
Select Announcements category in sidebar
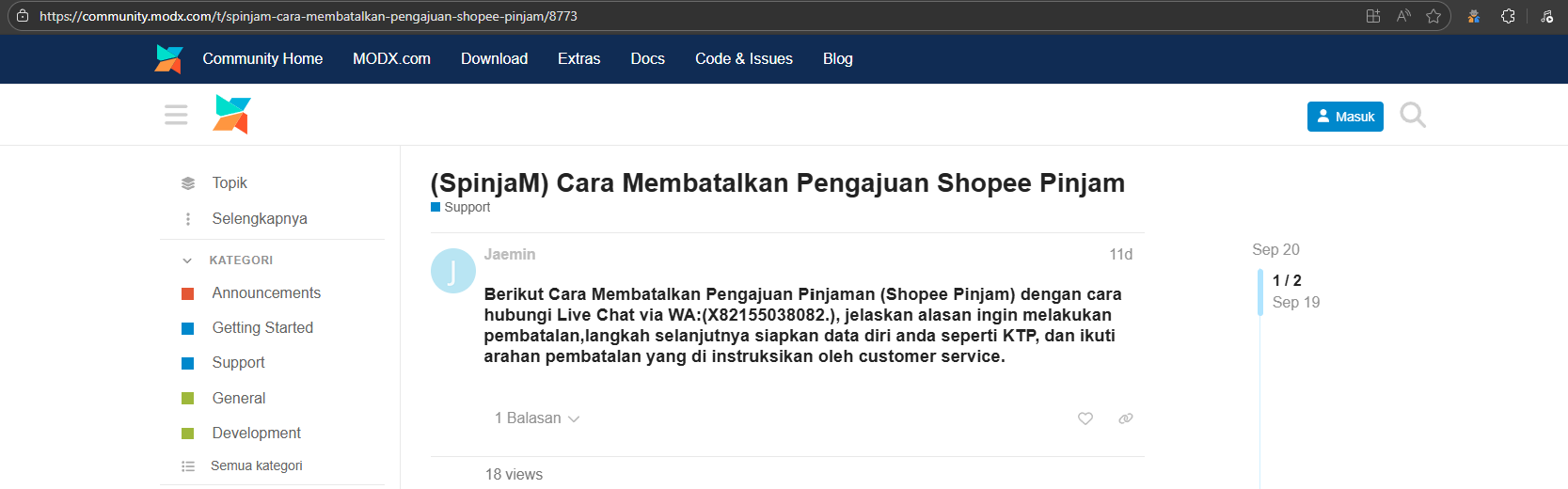point(266,293)
